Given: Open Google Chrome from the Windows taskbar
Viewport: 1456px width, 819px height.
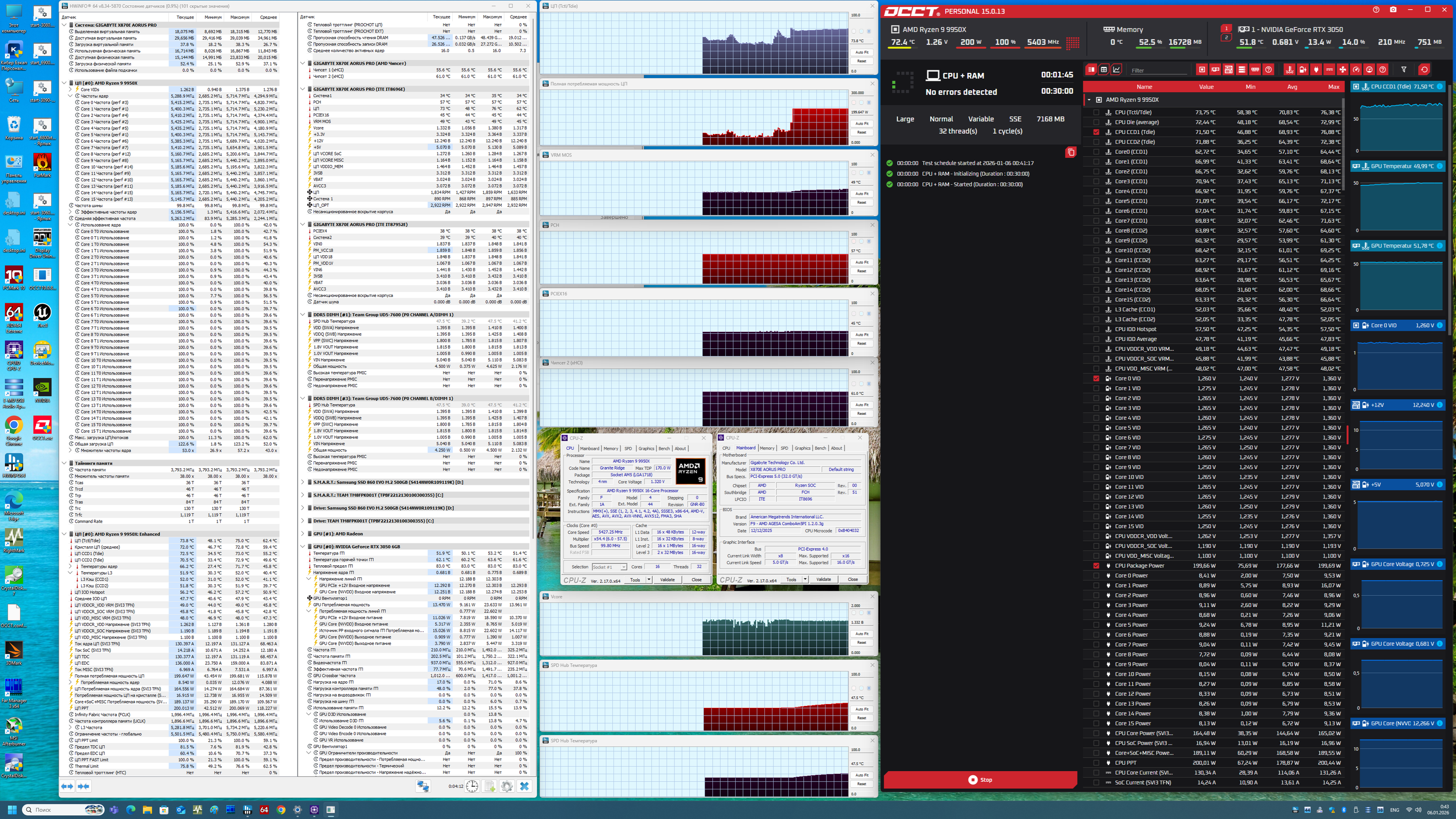Looking at the screenshot, I should [281, 809].
